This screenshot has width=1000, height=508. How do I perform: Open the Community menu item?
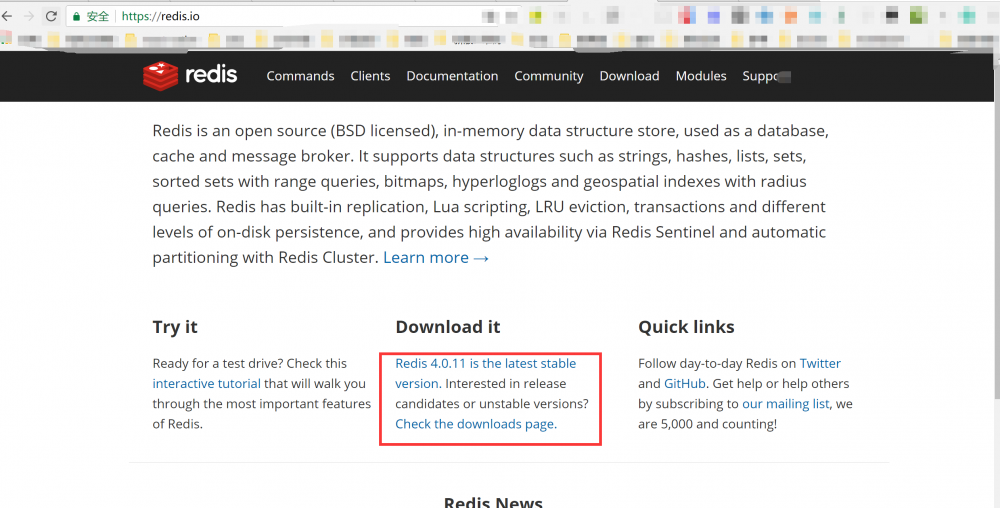coord(548,76)
